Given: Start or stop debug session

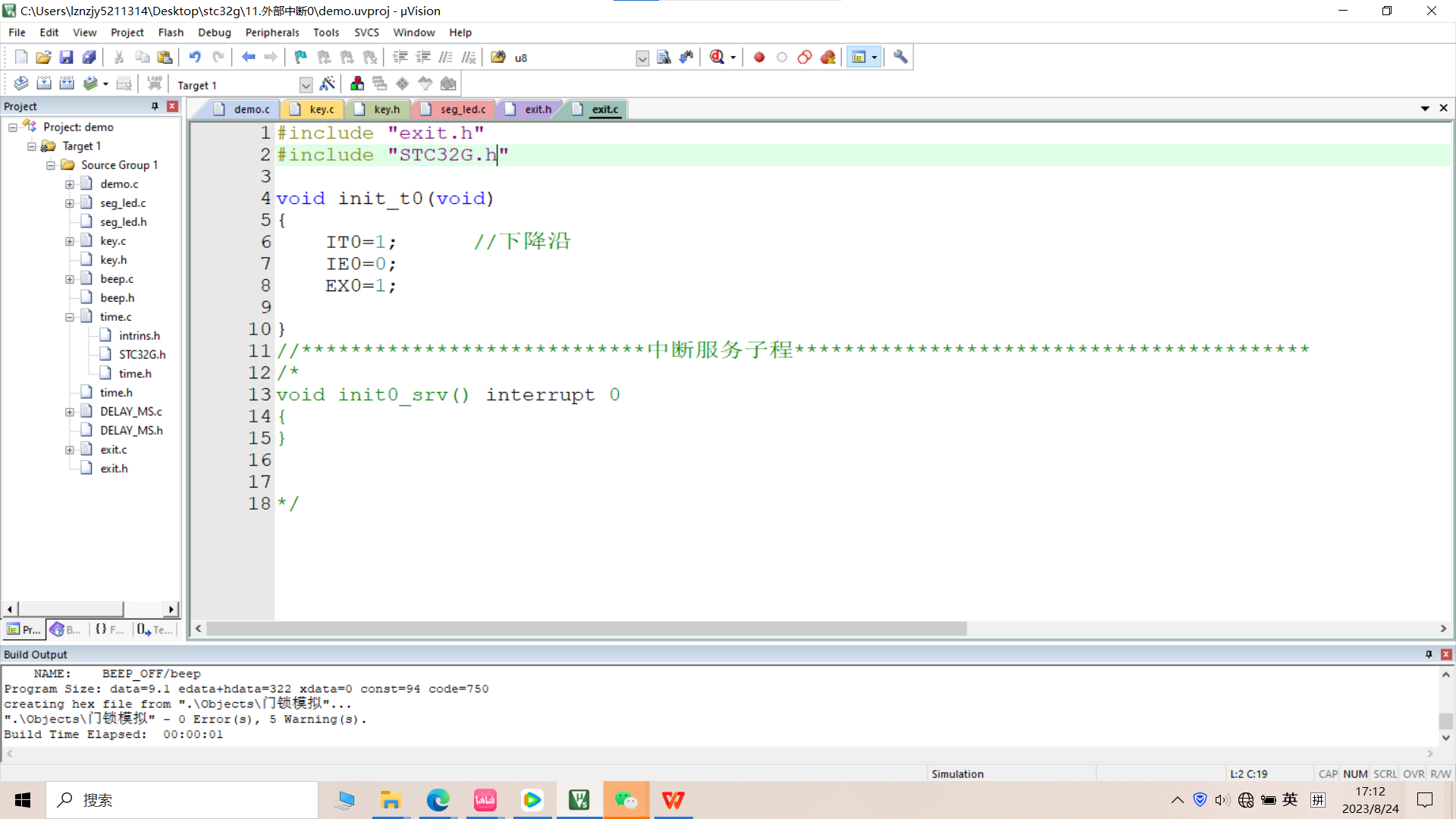Looking at the screenshot, I should [717, 57].
